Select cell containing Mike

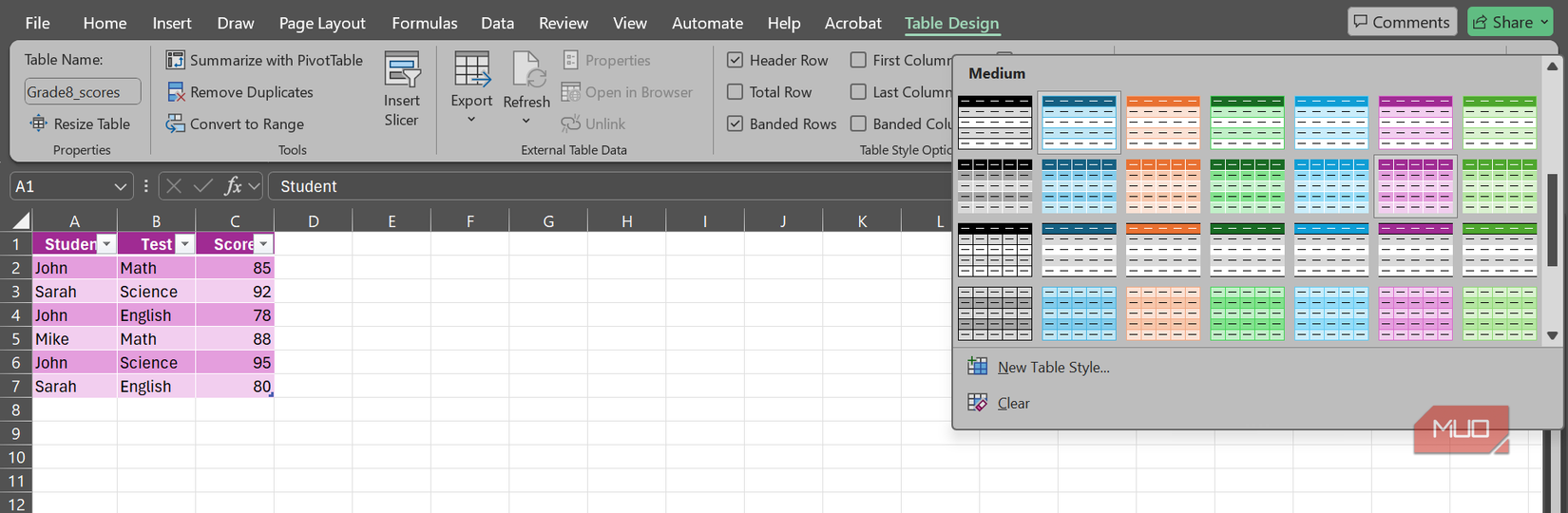point(74,338)
